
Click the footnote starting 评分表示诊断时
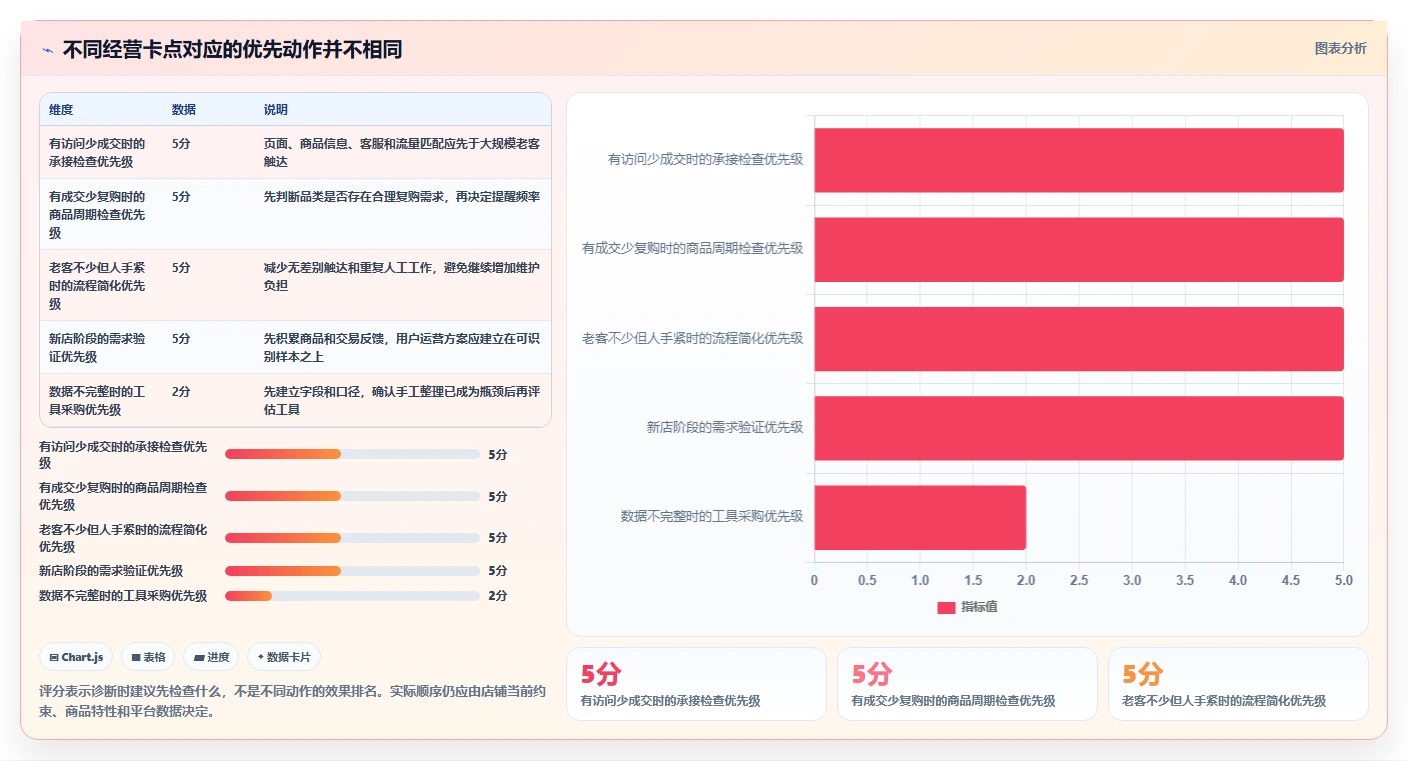coord(294,701)
